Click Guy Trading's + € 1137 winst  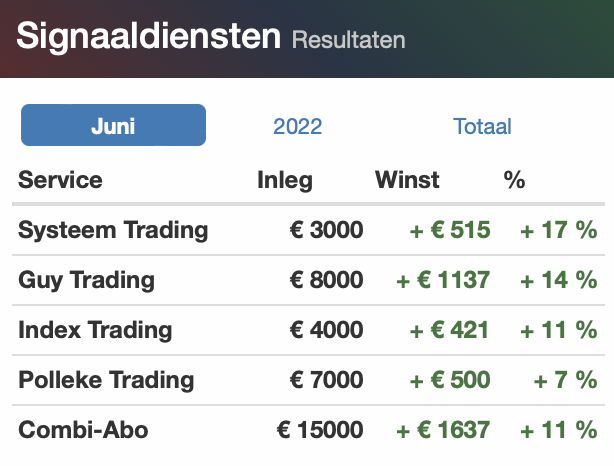(443, 280)
